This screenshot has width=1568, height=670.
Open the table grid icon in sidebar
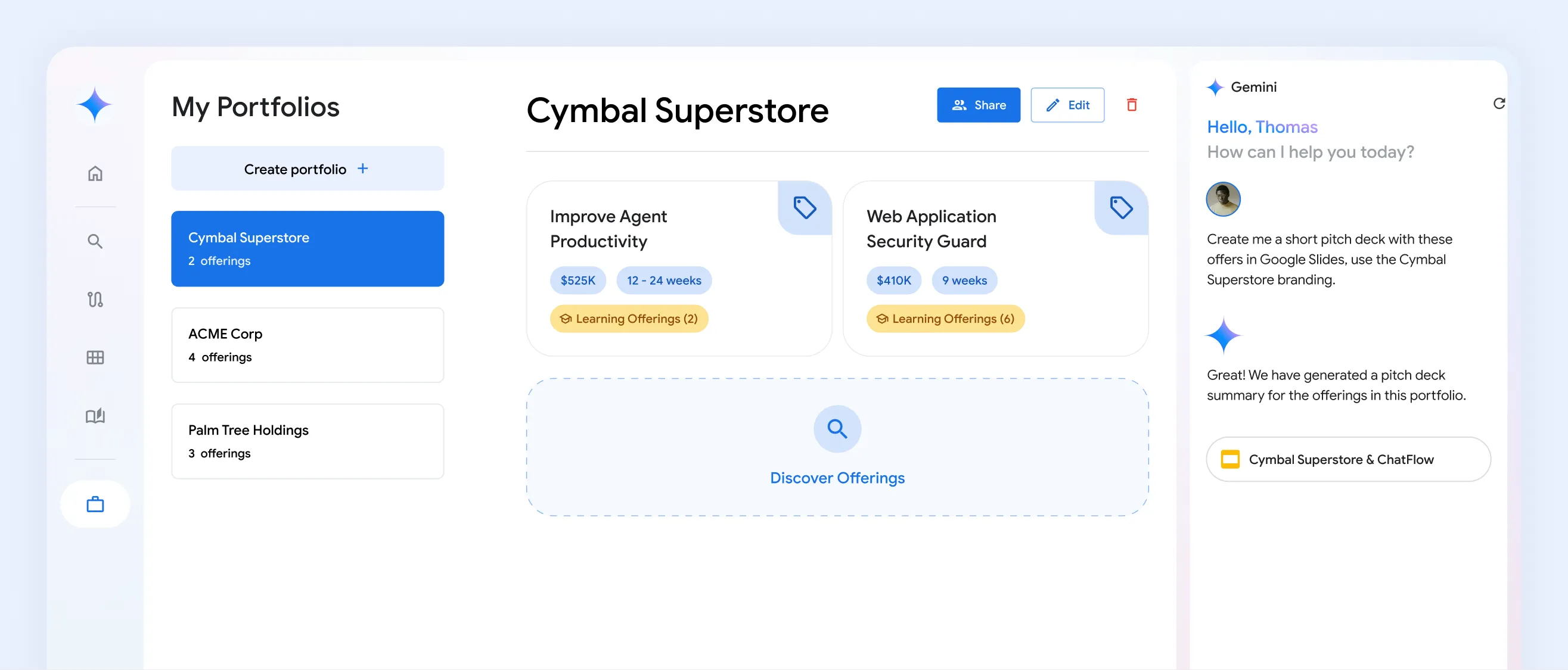coord(95,357)
